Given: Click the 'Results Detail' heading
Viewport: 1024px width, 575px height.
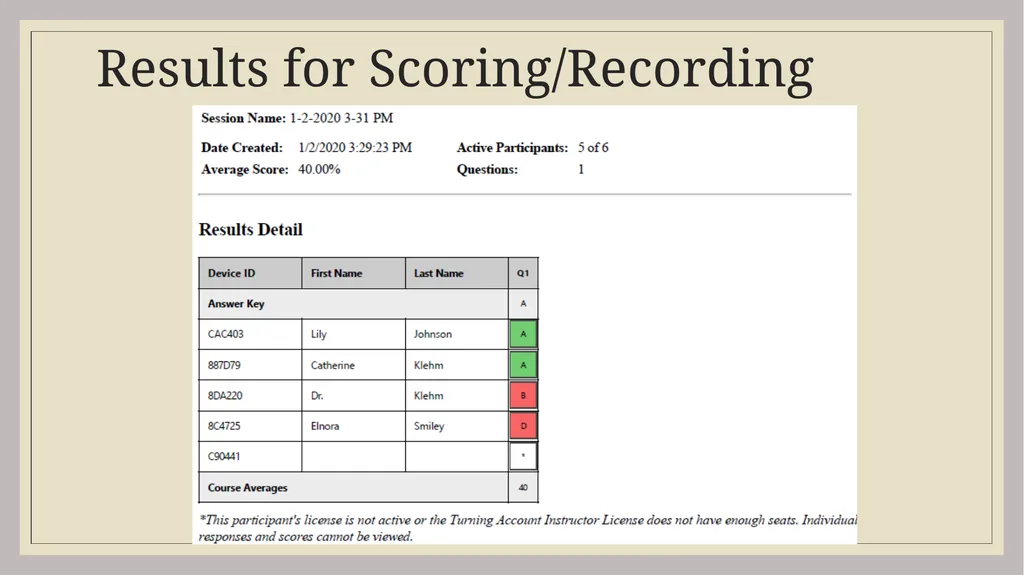Looking at the screenshot, I should pyautogui.click(x=251, y=229).
